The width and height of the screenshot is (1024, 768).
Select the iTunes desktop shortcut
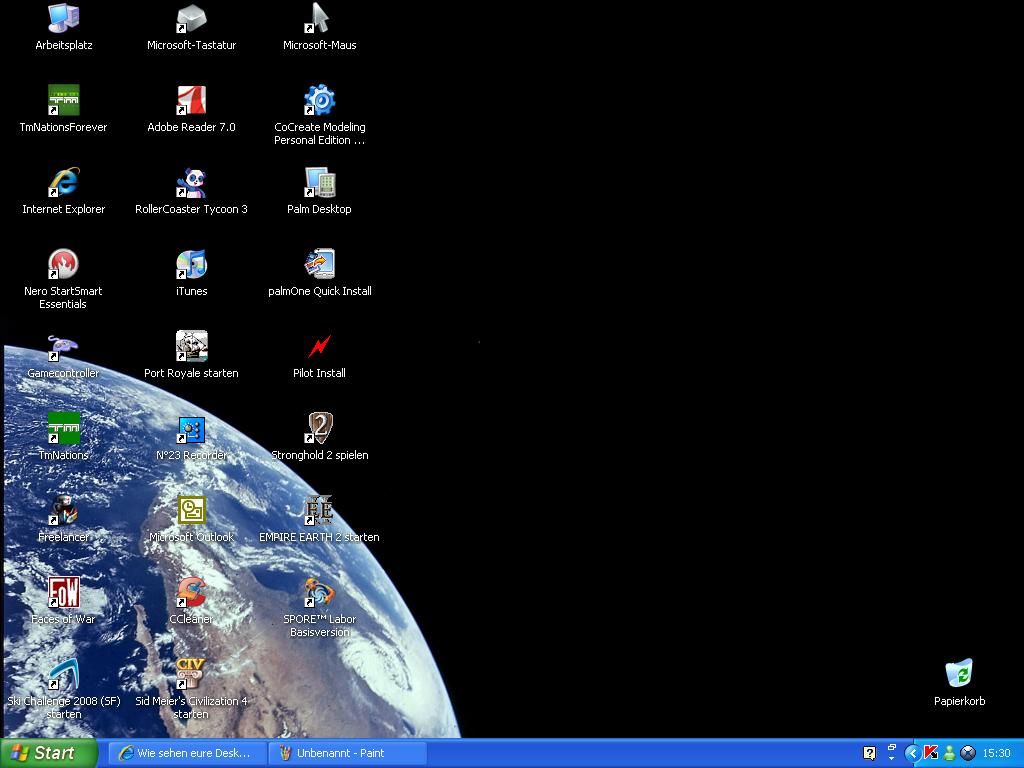click(191, 264)
